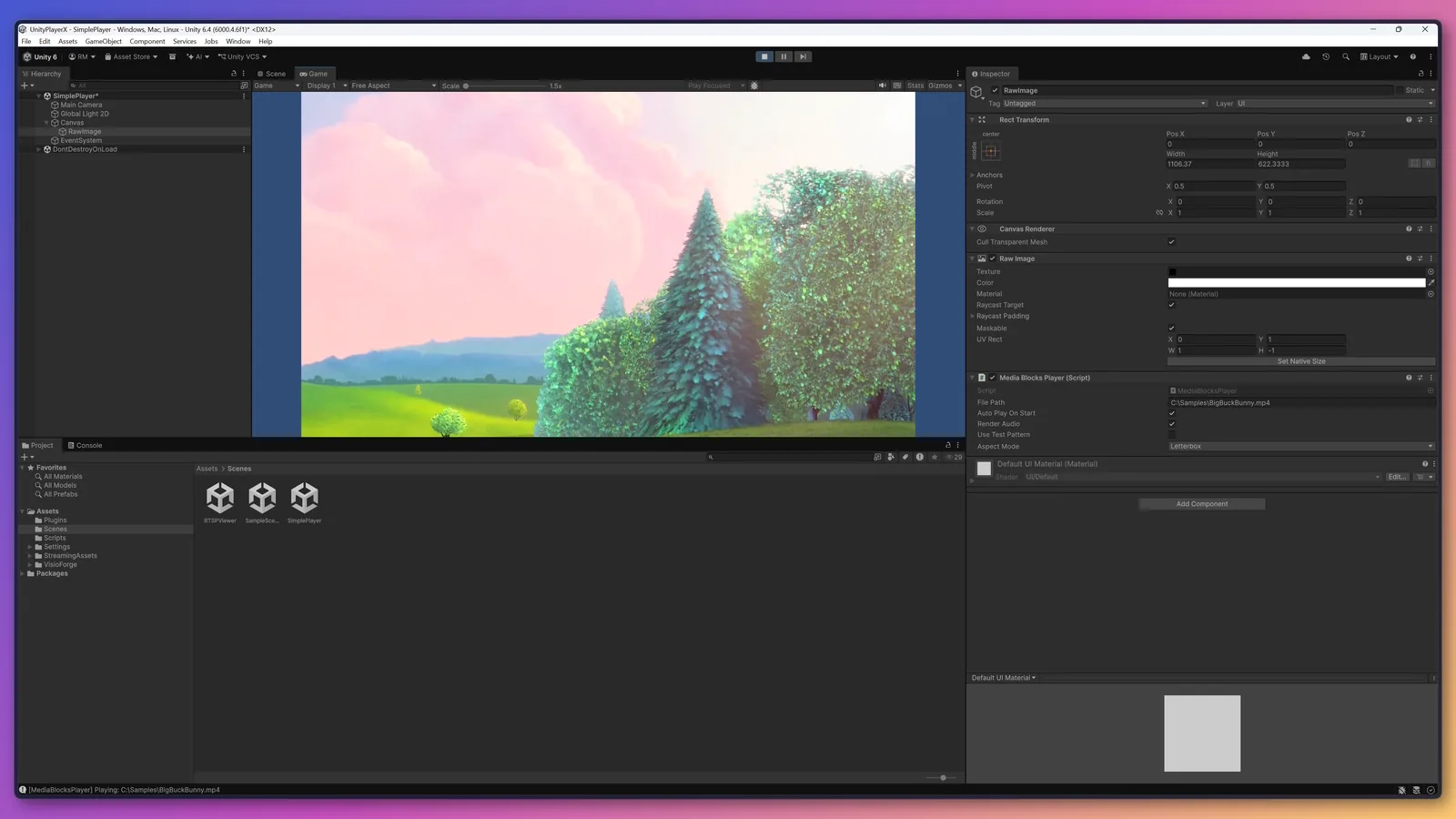This screenshot has width=1456, height=819.
Task: Open Aspect Mode dropdown showing Letterbox
Action: coord(1301,446)
